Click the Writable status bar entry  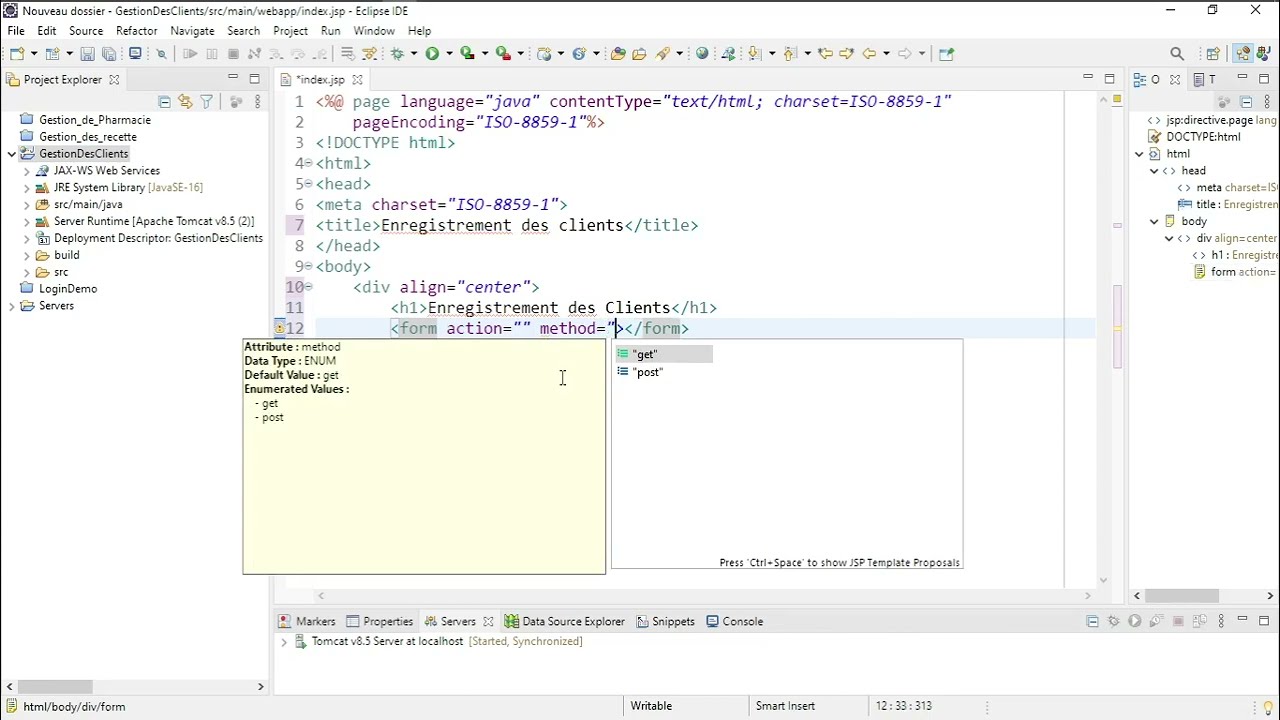coord(651,706)
